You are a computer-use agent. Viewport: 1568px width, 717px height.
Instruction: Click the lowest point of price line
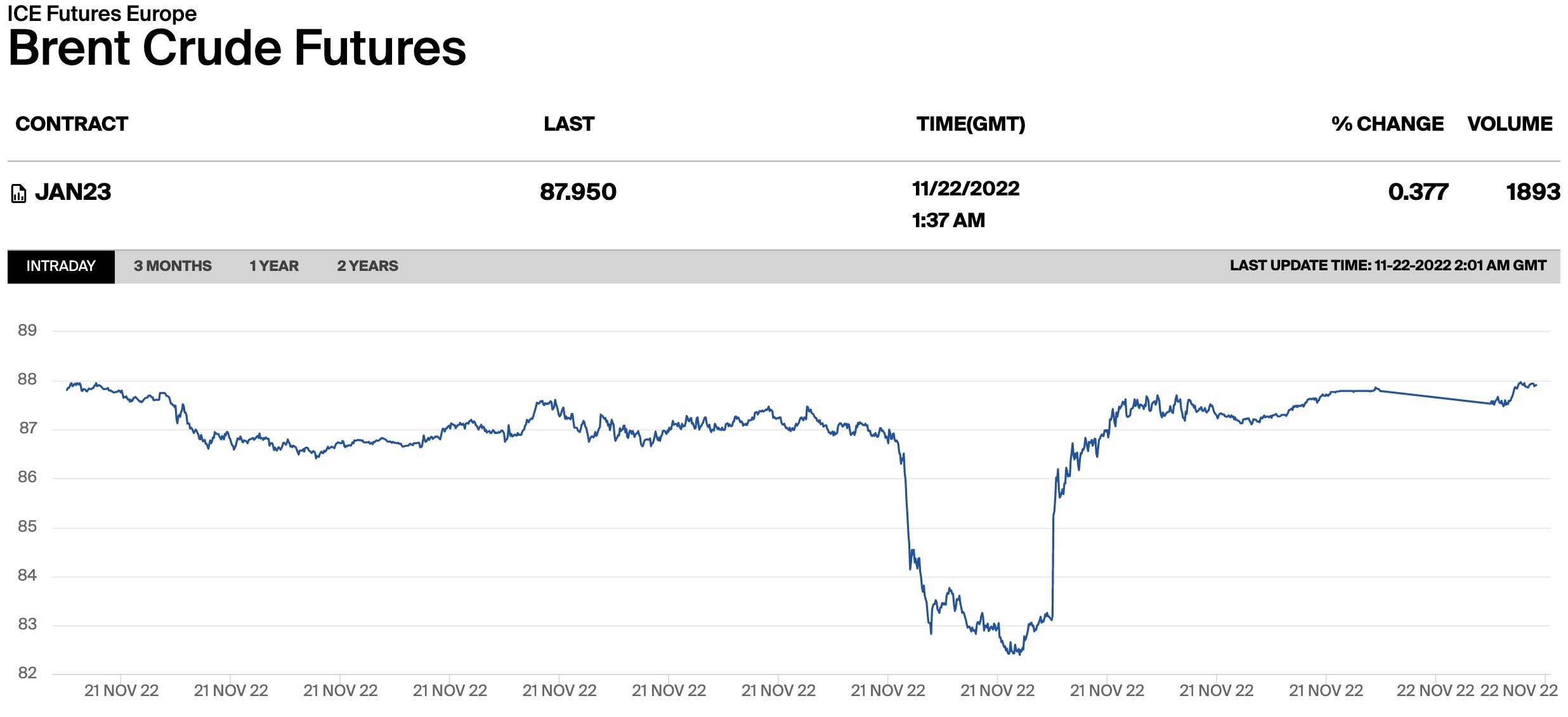(x=1019, y=653)
